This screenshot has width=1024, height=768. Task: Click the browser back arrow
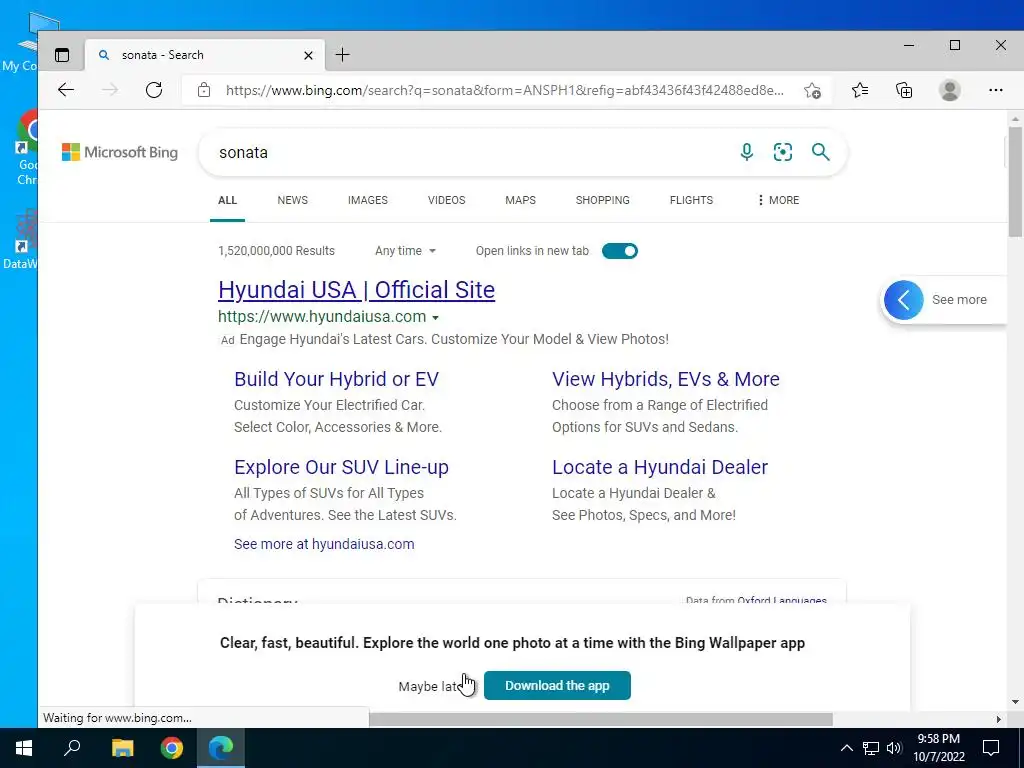click(x=66, y=90)
